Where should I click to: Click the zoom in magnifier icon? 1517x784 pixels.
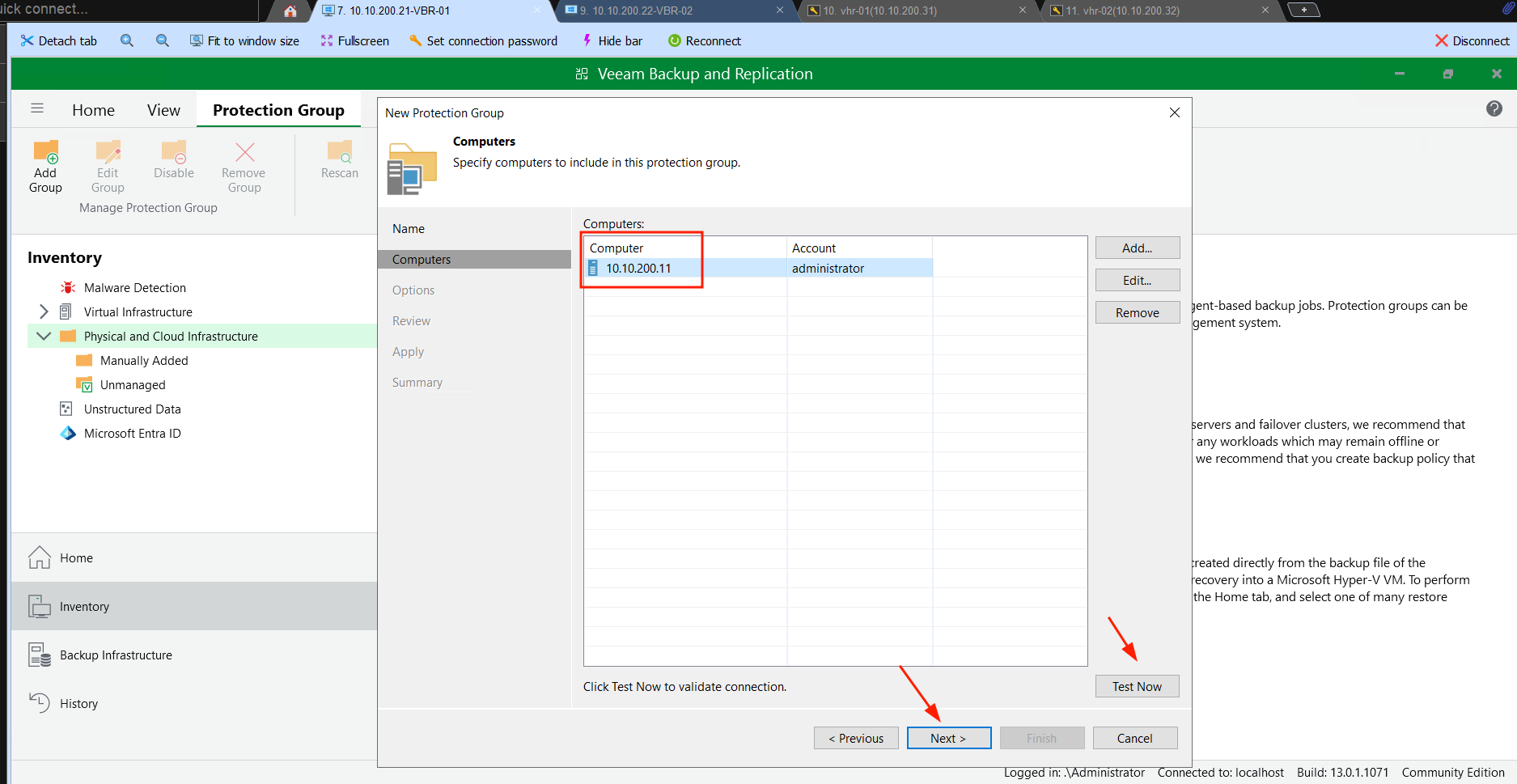point(127,40)
